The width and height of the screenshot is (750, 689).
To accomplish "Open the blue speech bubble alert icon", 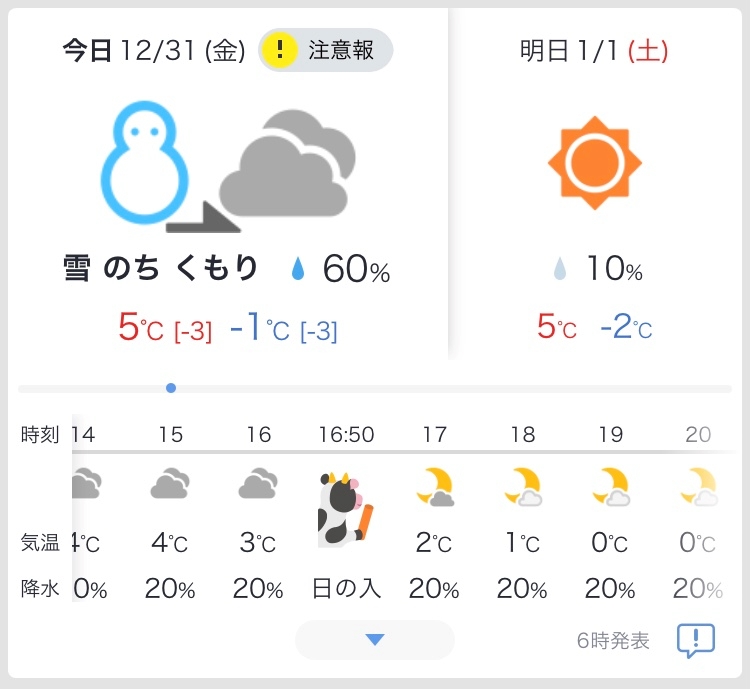I will coord(695,640).
